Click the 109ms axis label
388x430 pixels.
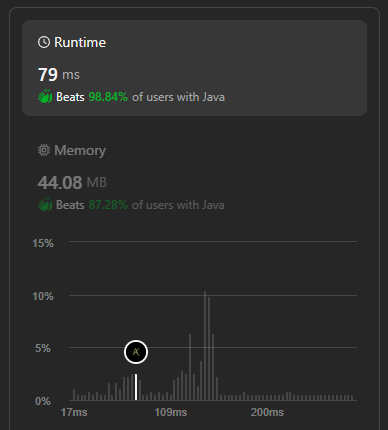click(171, 412)
